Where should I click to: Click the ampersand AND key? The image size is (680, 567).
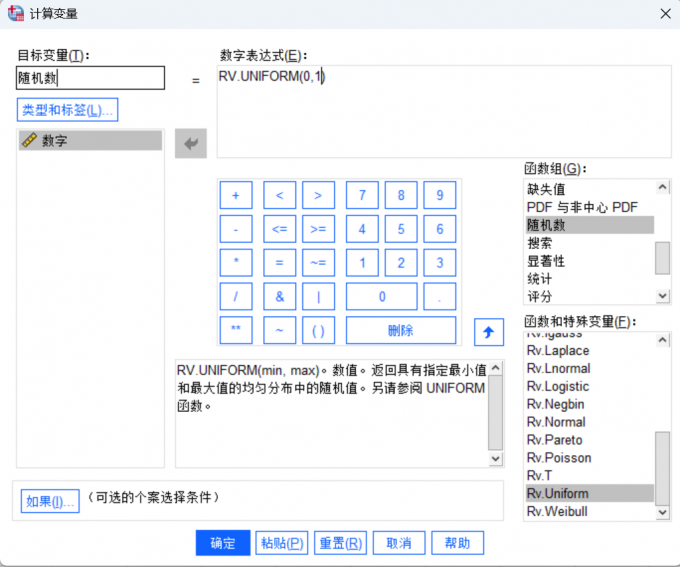click(x=280, y=296)
